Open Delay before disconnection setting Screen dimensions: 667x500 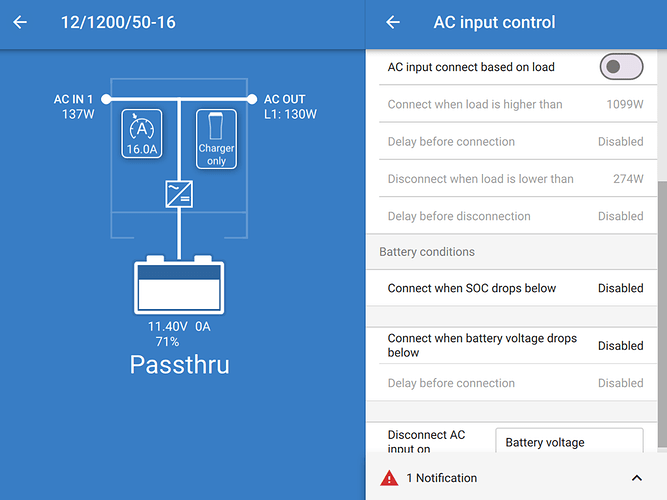tap(514, 216)
